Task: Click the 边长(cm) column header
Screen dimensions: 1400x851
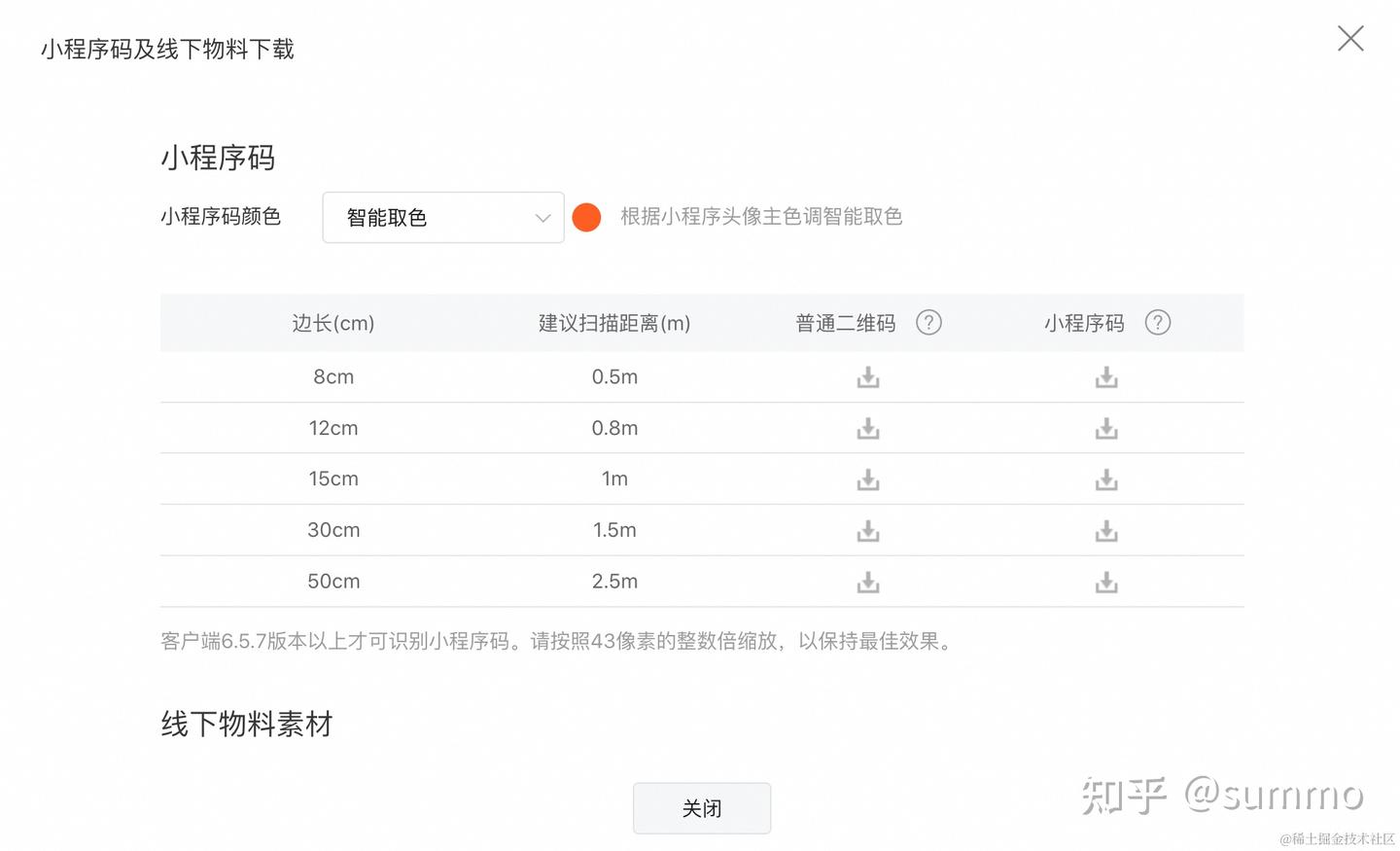Action: (x=333, y=323)
